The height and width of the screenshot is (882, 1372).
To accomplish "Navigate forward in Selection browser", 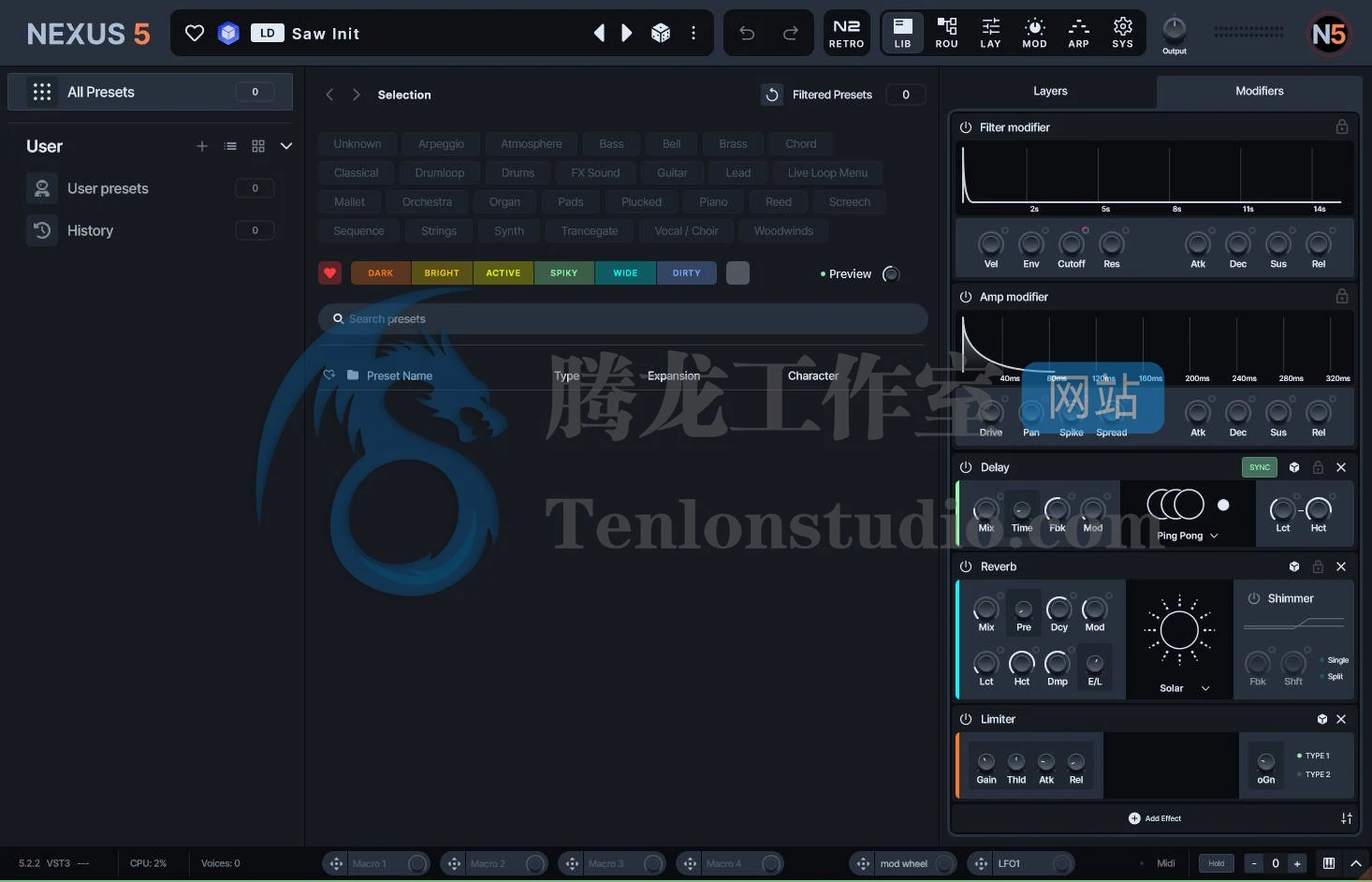I will coord(356,95).
